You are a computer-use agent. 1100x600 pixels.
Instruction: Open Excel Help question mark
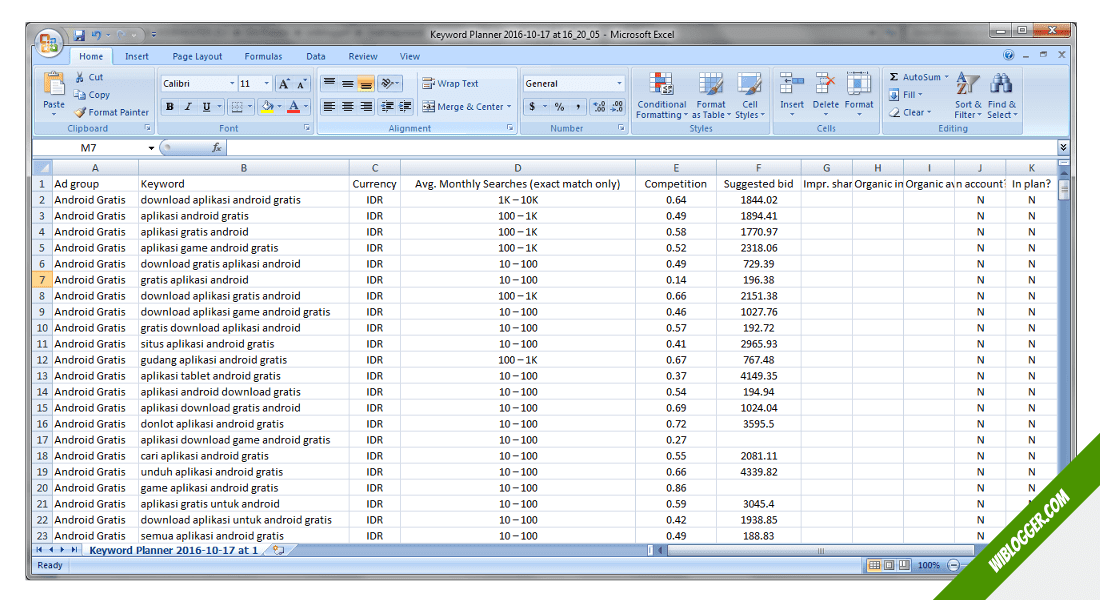[x=1008, y=55]
